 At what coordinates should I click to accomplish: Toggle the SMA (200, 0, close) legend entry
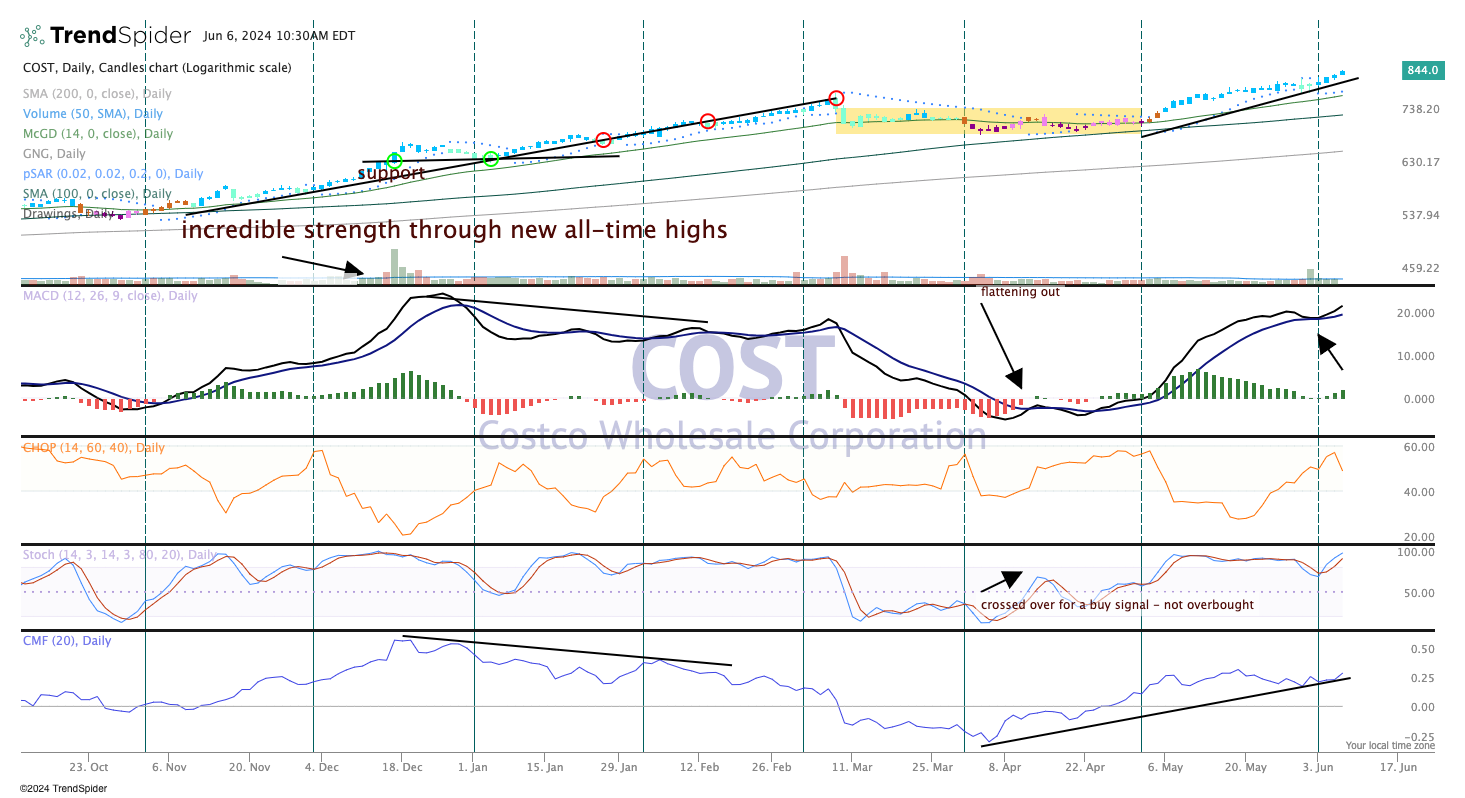(96, 93)
